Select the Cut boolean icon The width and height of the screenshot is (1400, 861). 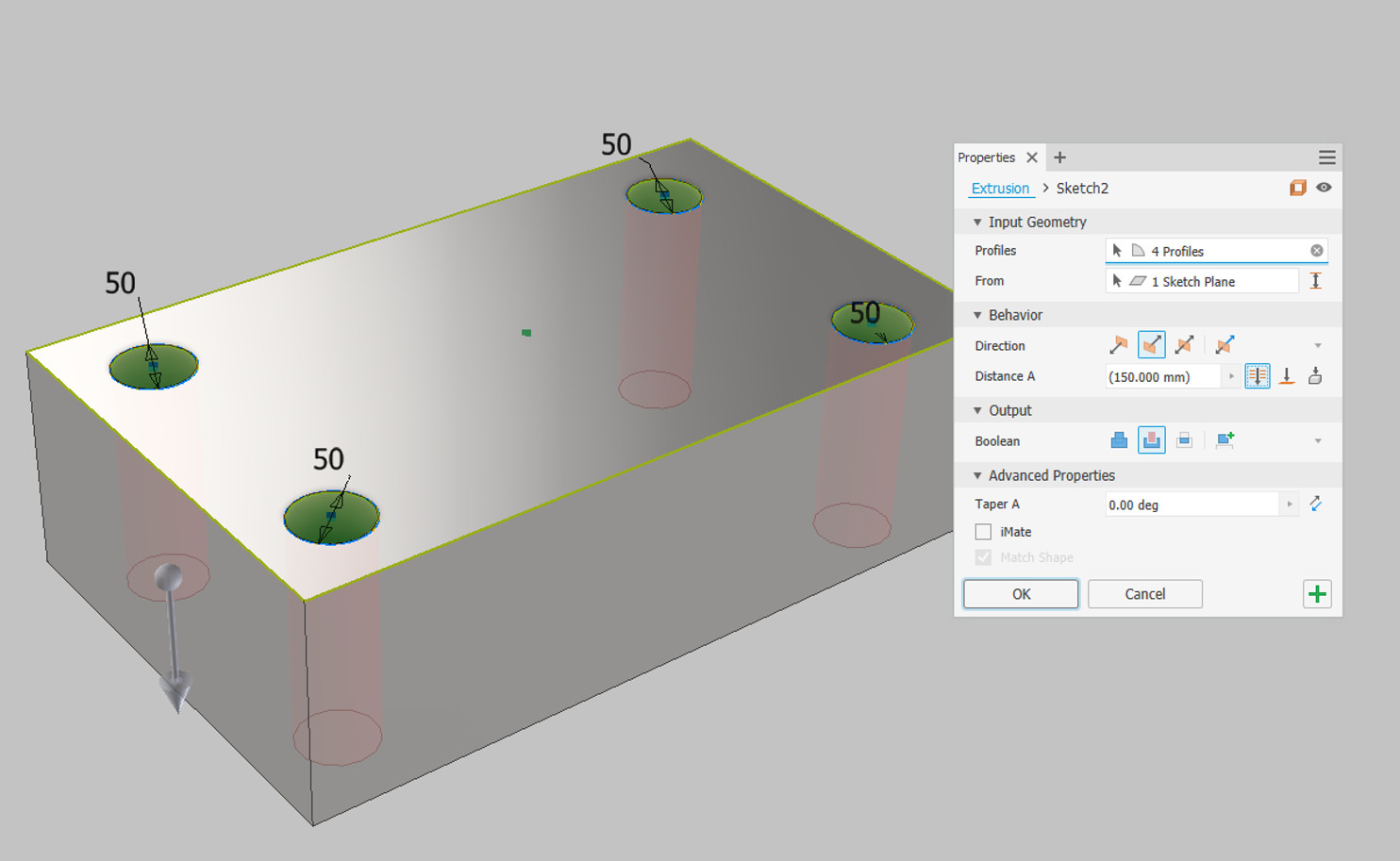click(1152, 440)
